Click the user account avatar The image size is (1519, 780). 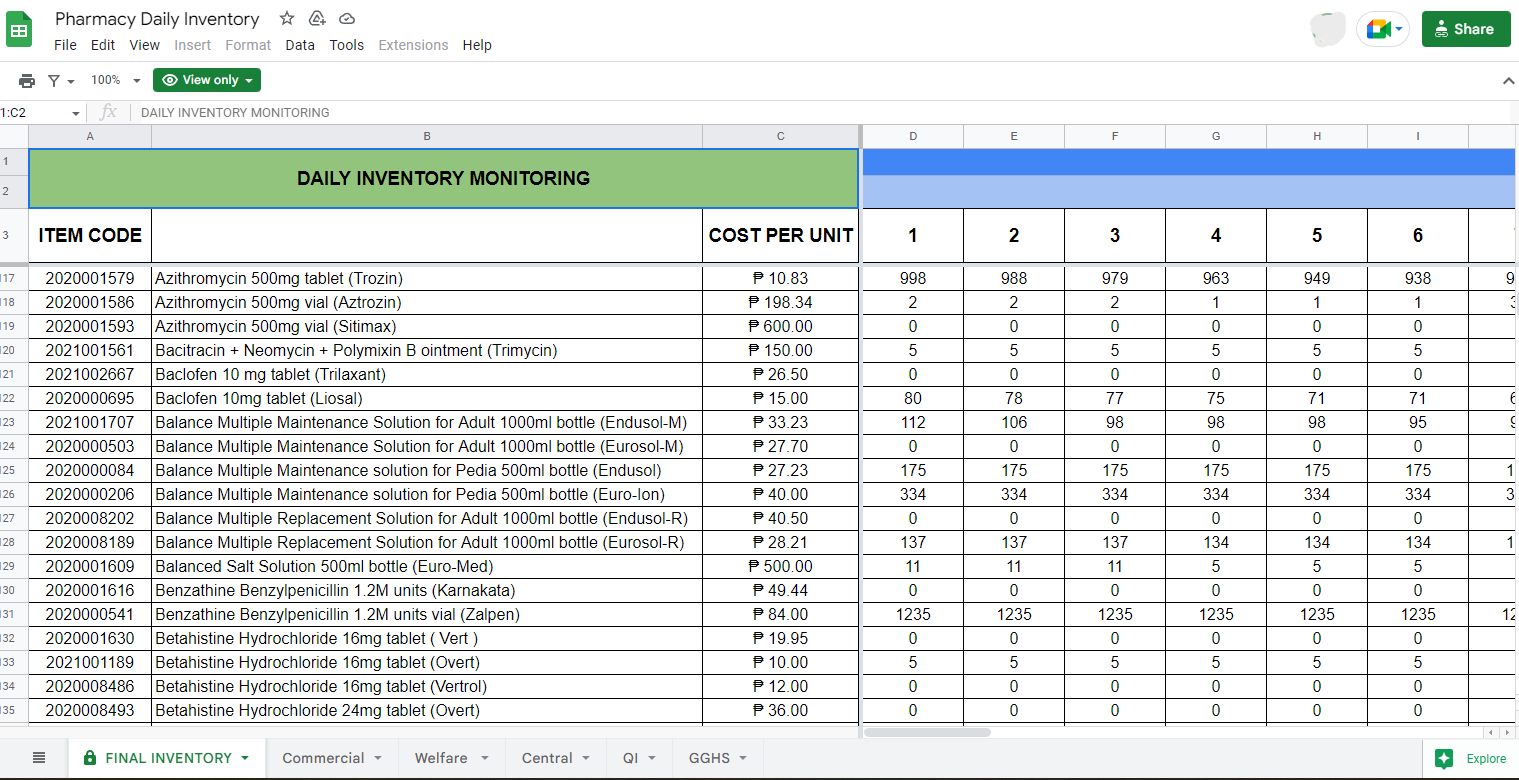(1328, 29)
